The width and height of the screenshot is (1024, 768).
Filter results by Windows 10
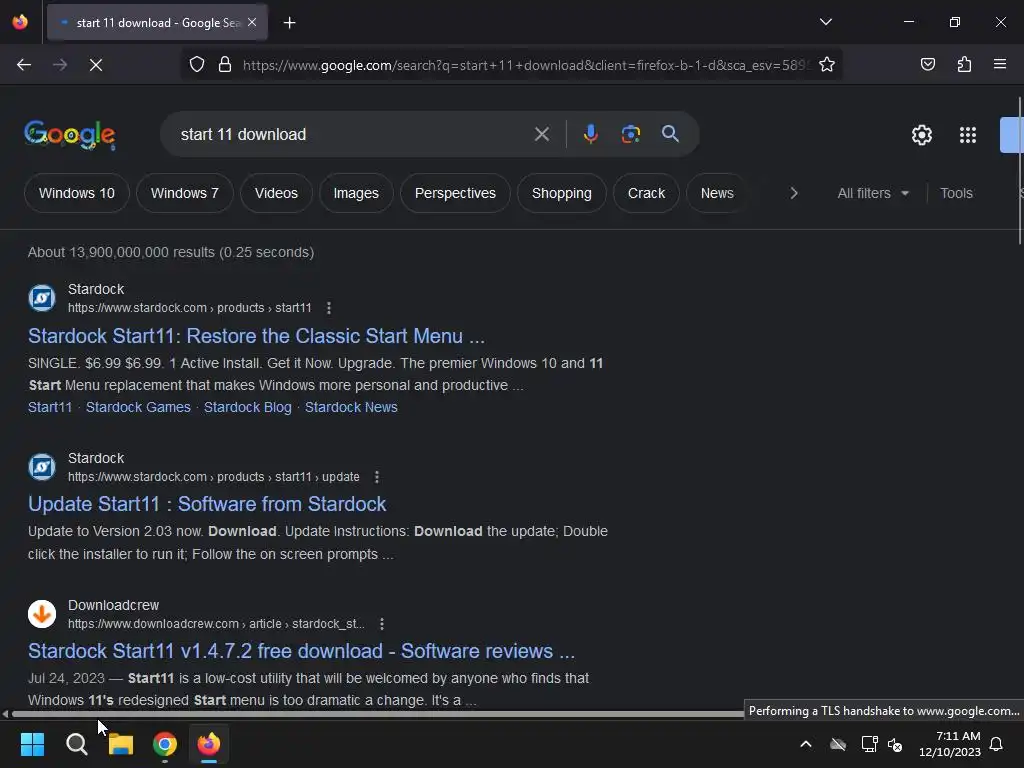pos(76,193)
